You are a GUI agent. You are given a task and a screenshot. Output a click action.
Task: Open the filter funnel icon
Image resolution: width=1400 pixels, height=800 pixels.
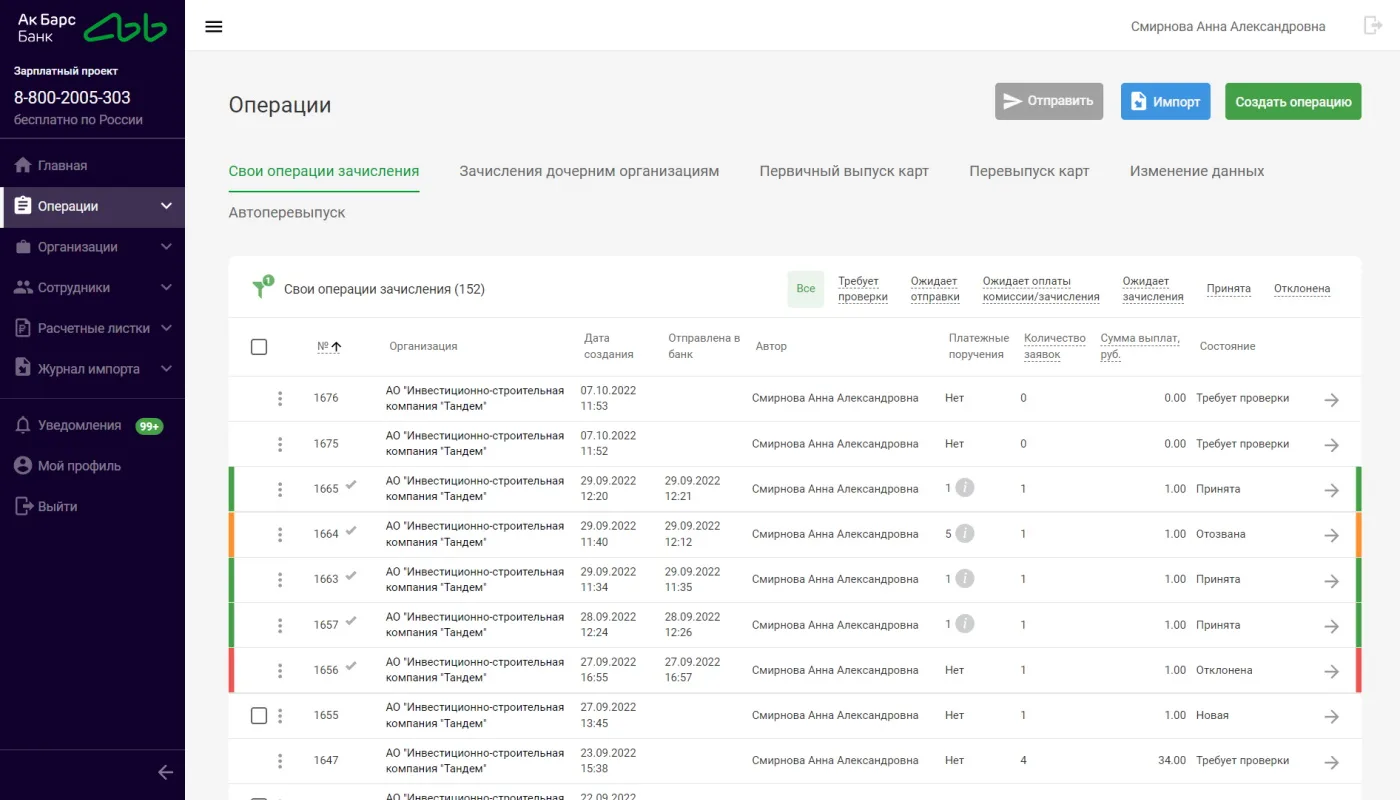[x=262, y=288]
